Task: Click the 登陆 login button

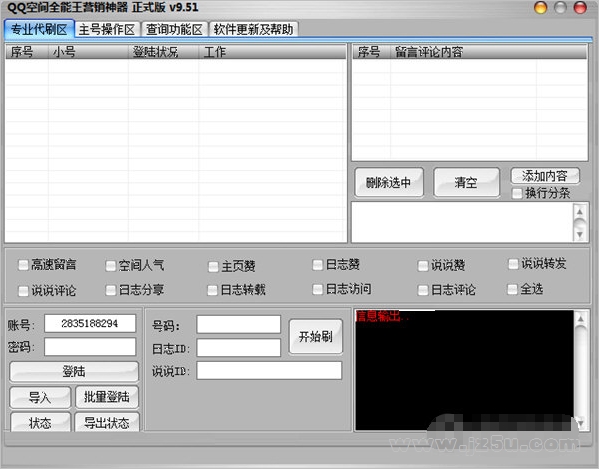Action: 74,371
